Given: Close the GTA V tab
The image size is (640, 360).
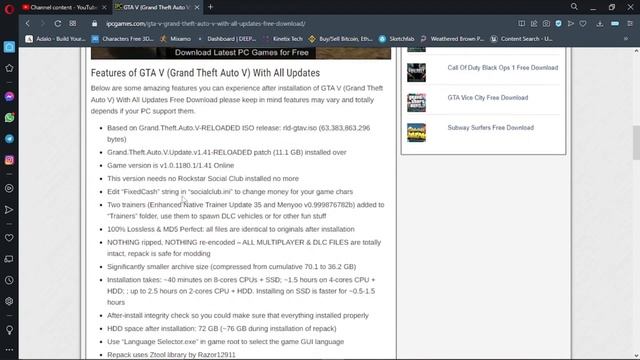Looking at the screenshot, I should [197, 7].
